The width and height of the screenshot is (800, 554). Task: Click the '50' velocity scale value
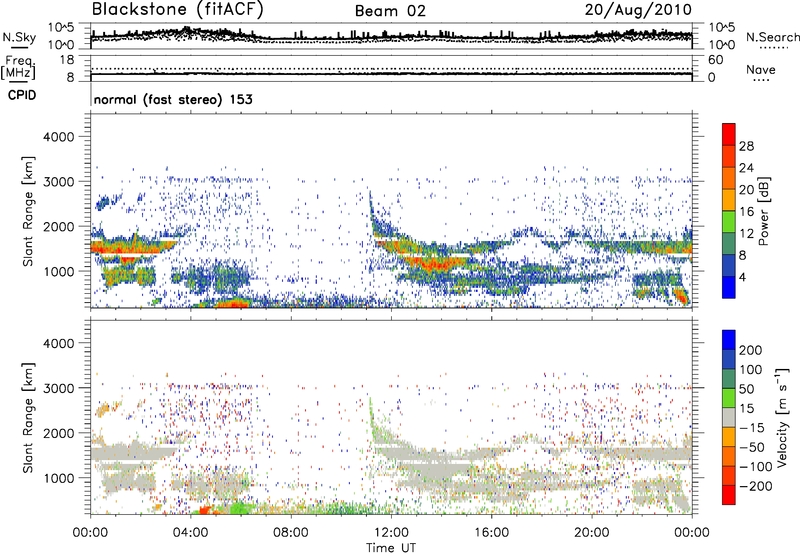click(746, 389)
